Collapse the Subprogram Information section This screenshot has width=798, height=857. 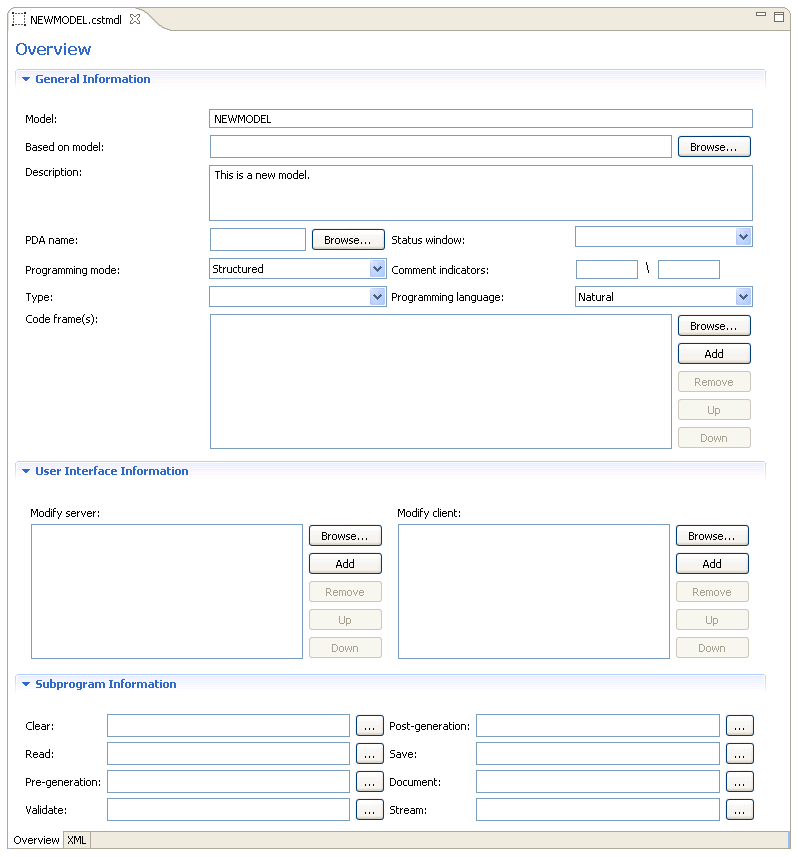[x=26, y=684]
